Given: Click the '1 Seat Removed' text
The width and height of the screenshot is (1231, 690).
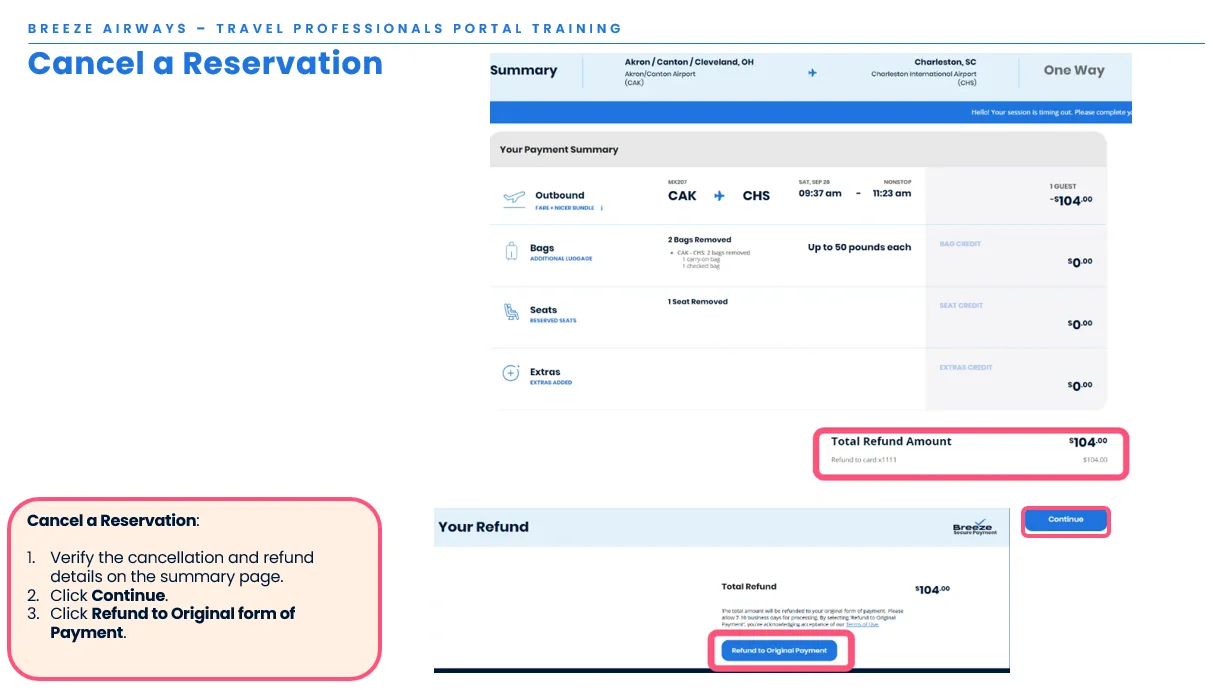Looking at the screenshot, I should pyautogui.click(x=698, y=302).
